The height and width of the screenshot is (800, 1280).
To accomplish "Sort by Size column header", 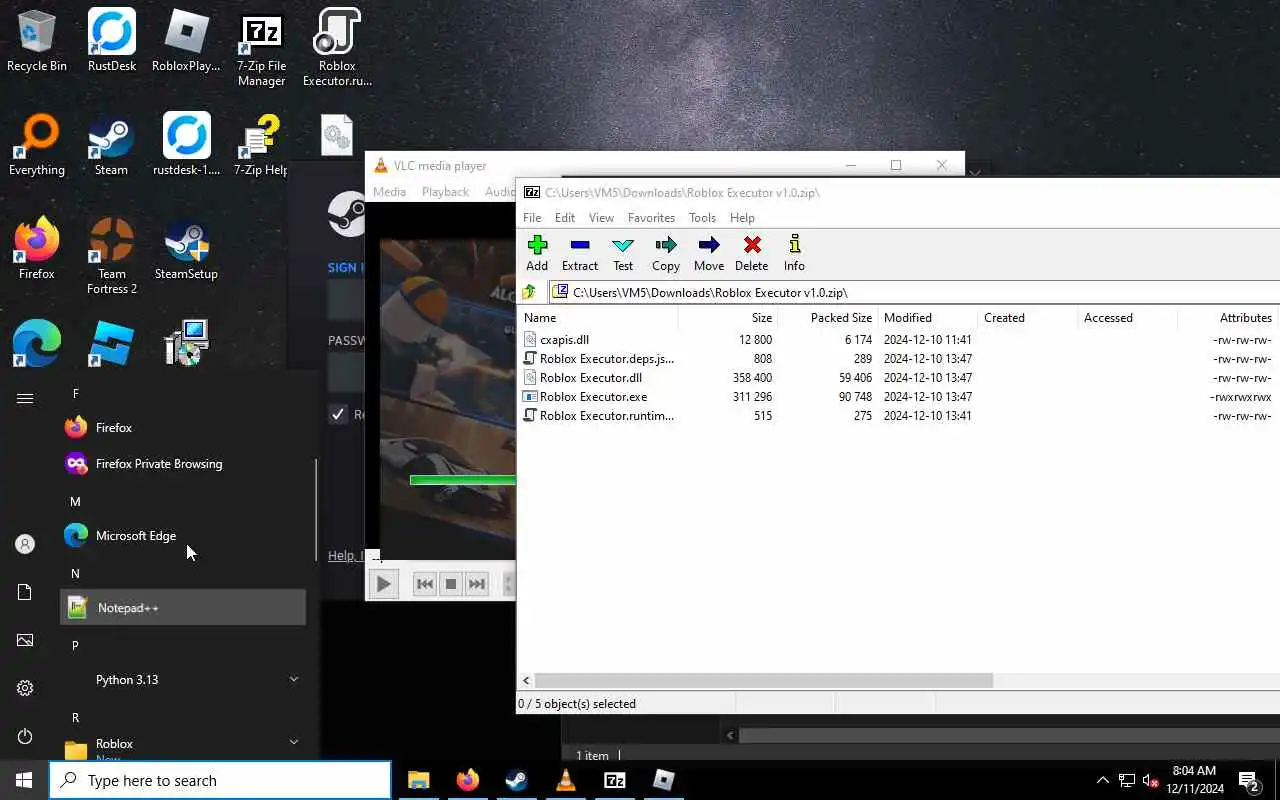I will [x=728, y=317].
